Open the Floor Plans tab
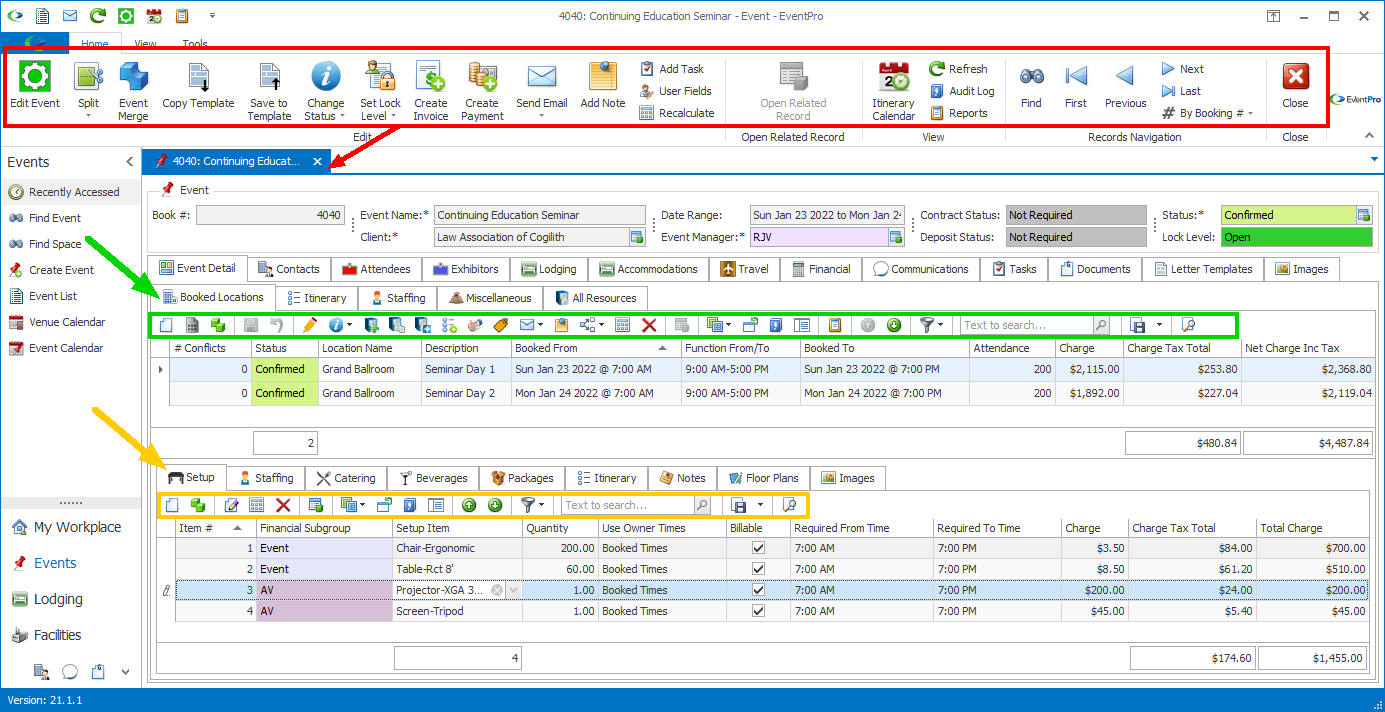This screenshot has width=1385, height=712. (x=763, y=478)
